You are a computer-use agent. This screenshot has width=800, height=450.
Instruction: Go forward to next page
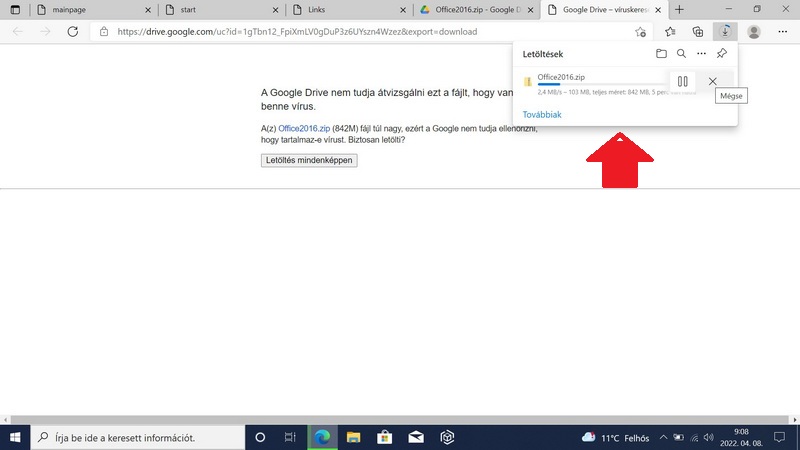tap(45, 32)
